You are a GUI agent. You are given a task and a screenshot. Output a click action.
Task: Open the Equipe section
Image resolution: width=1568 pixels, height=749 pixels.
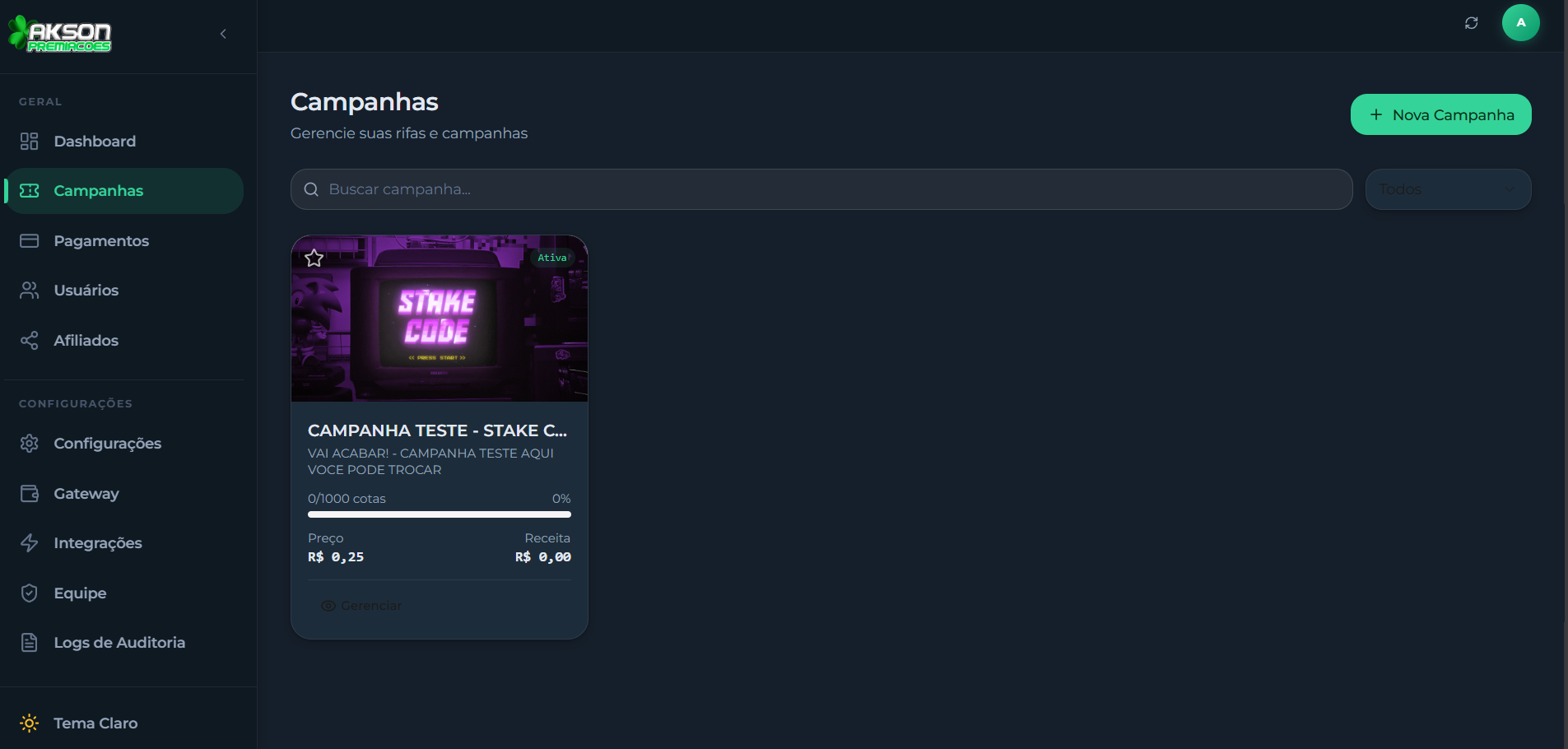click(123, 593)
